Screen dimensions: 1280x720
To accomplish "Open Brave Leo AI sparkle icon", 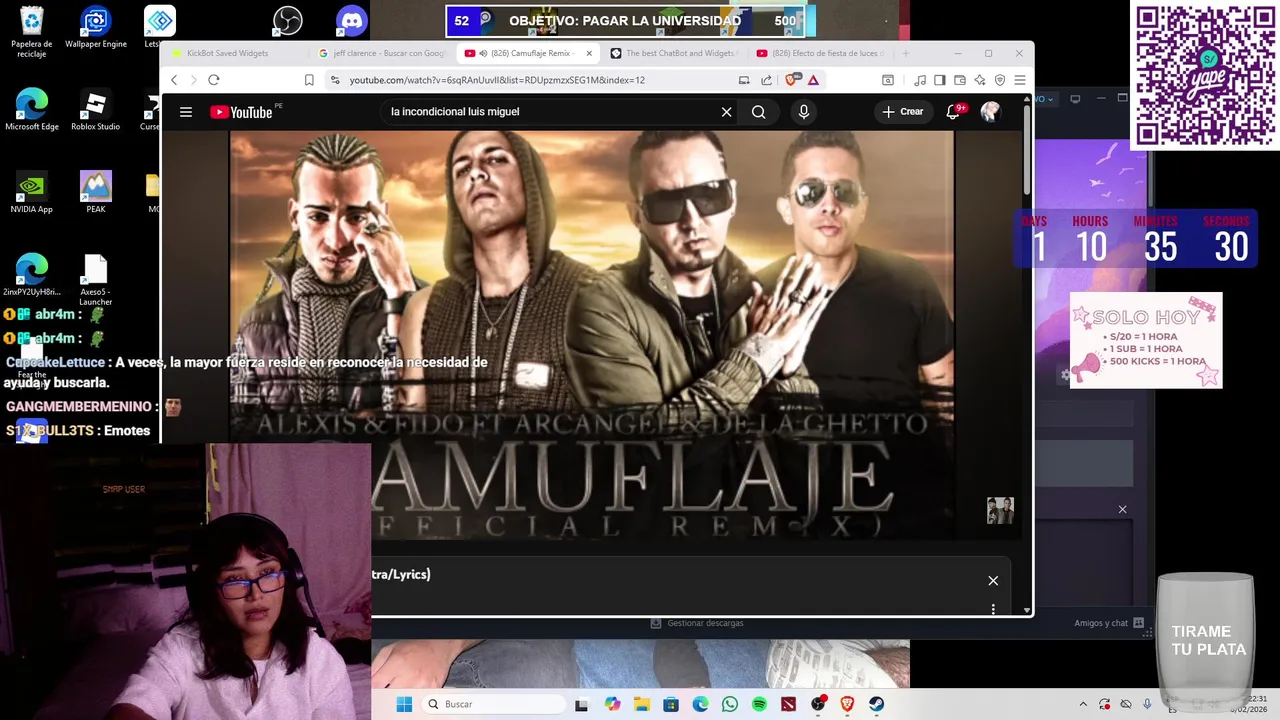I will pyautogui.click(x=980, y=80).
